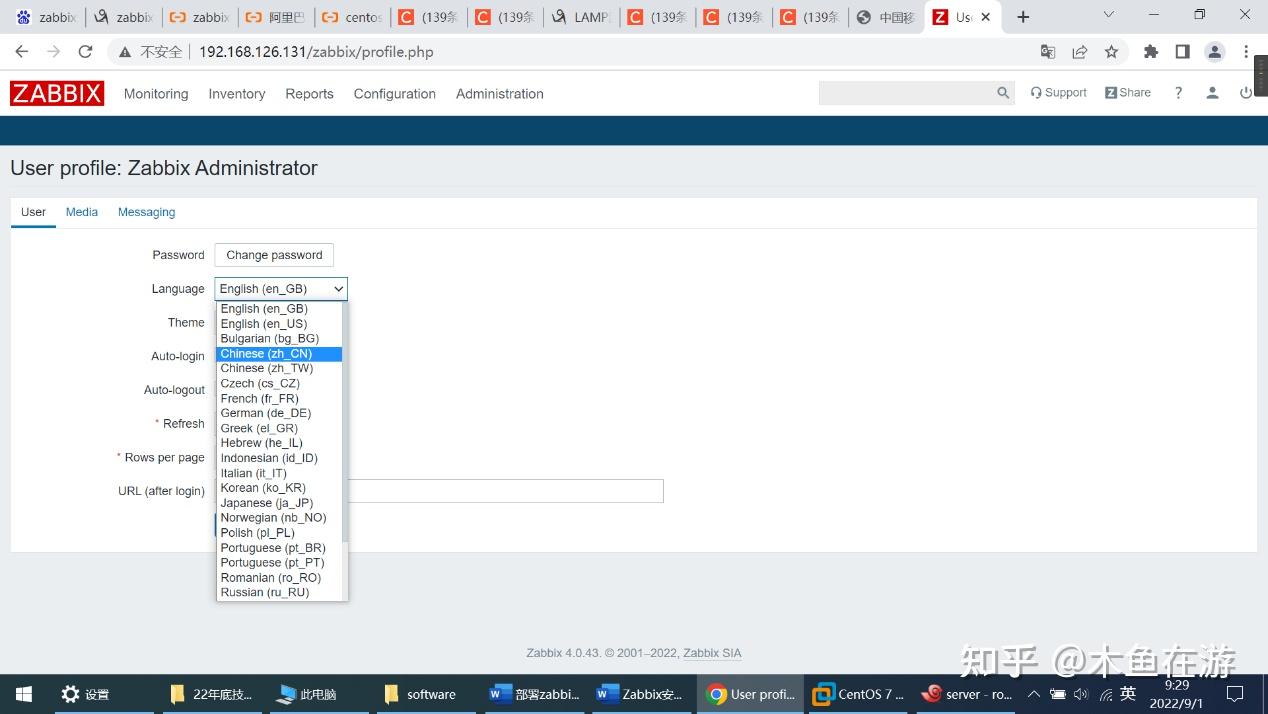Select French (fr_FR) option

(x=279, y=398)
